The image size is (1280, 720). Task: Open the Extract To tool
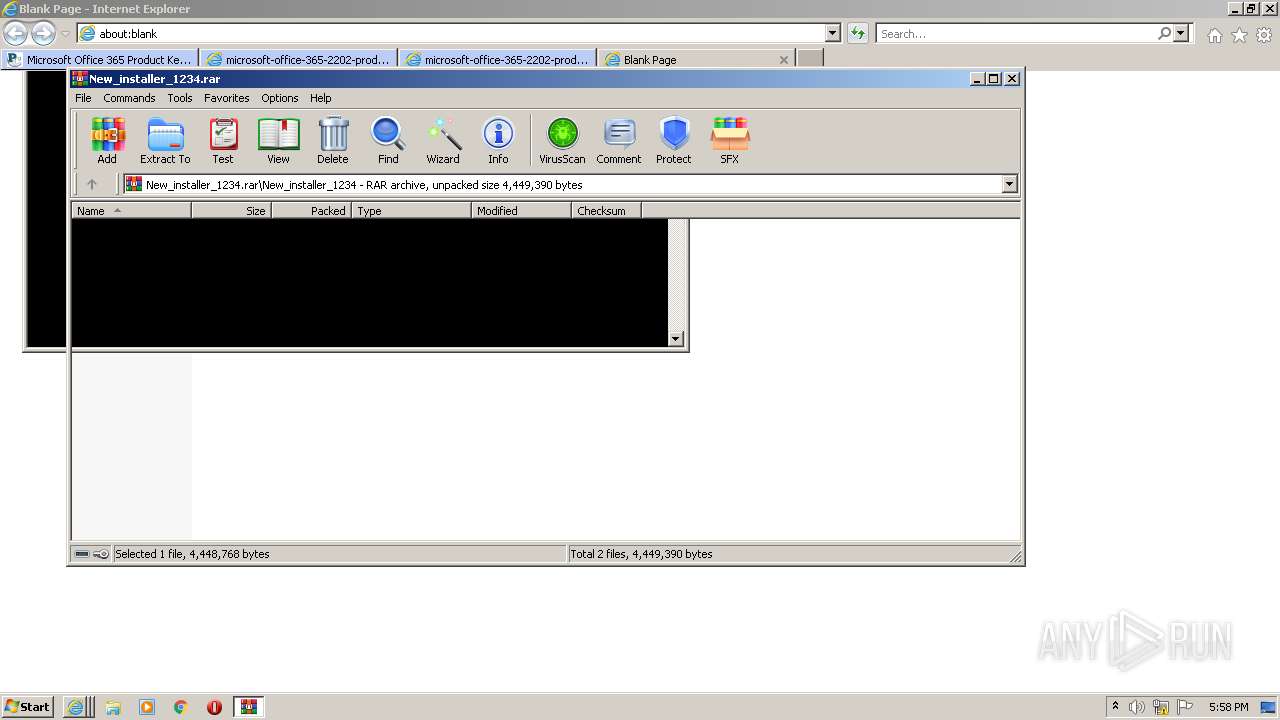click(165, 140)
